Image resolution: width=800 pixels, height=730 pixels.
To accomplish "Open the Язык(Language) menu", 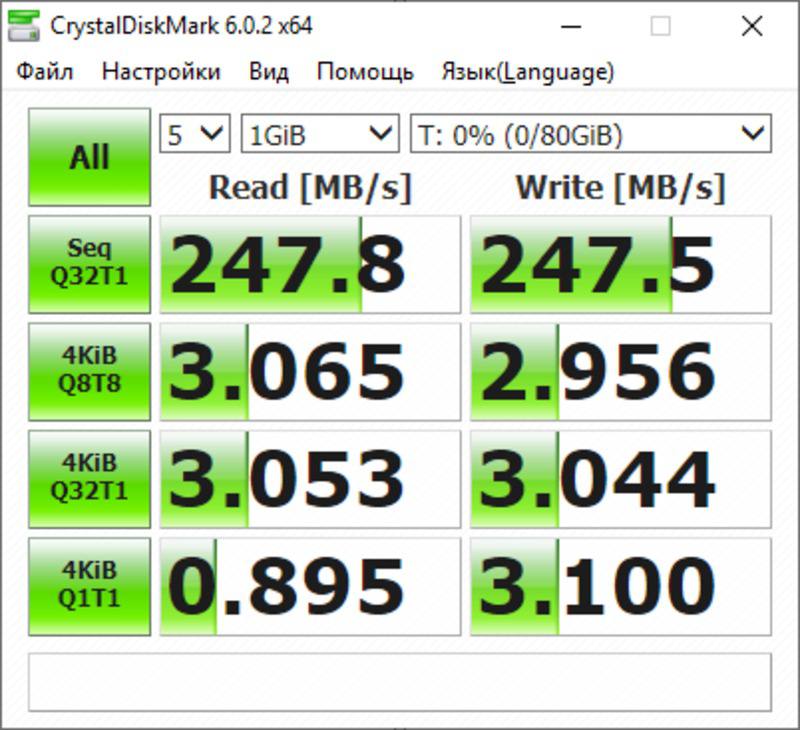I will pos(528,71).
